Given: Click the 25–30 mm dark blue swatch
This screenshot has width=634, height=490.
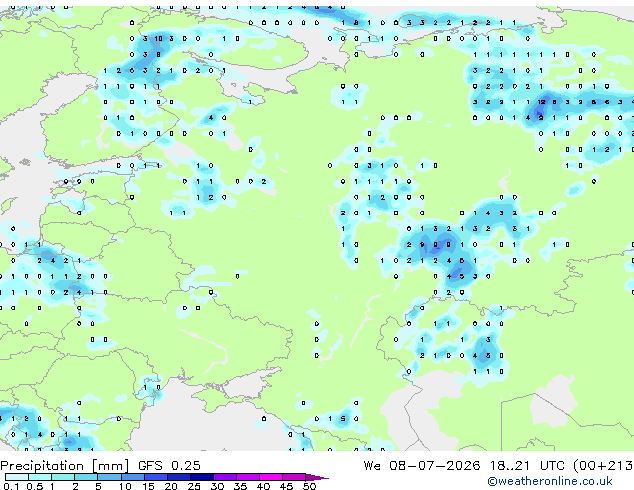Looking at the screenshot, I should (x=201, y=477).
